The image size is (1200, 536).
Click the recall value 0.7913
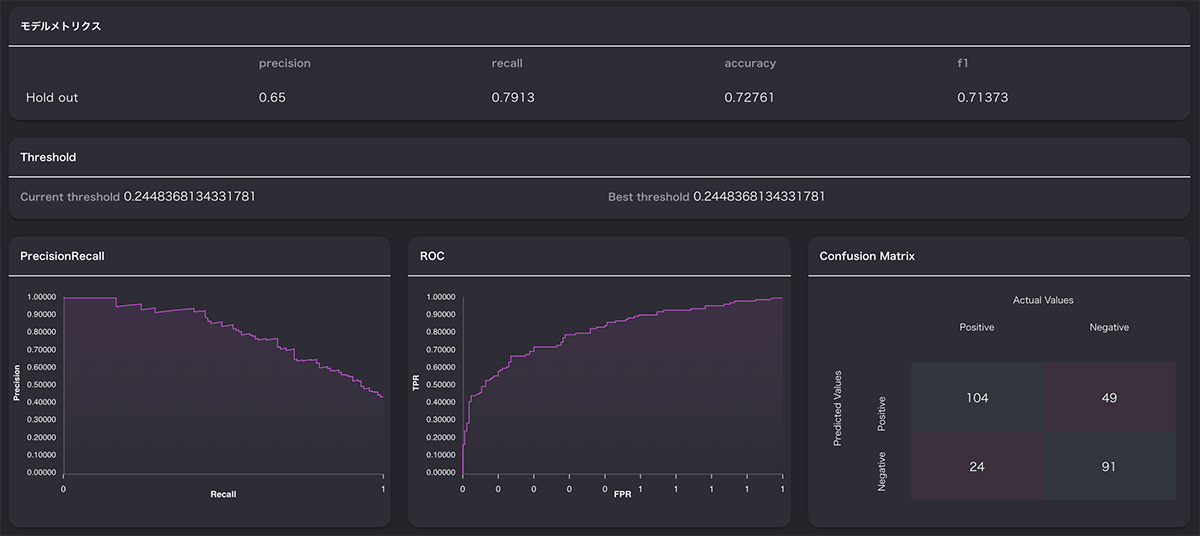pos(513,98)
